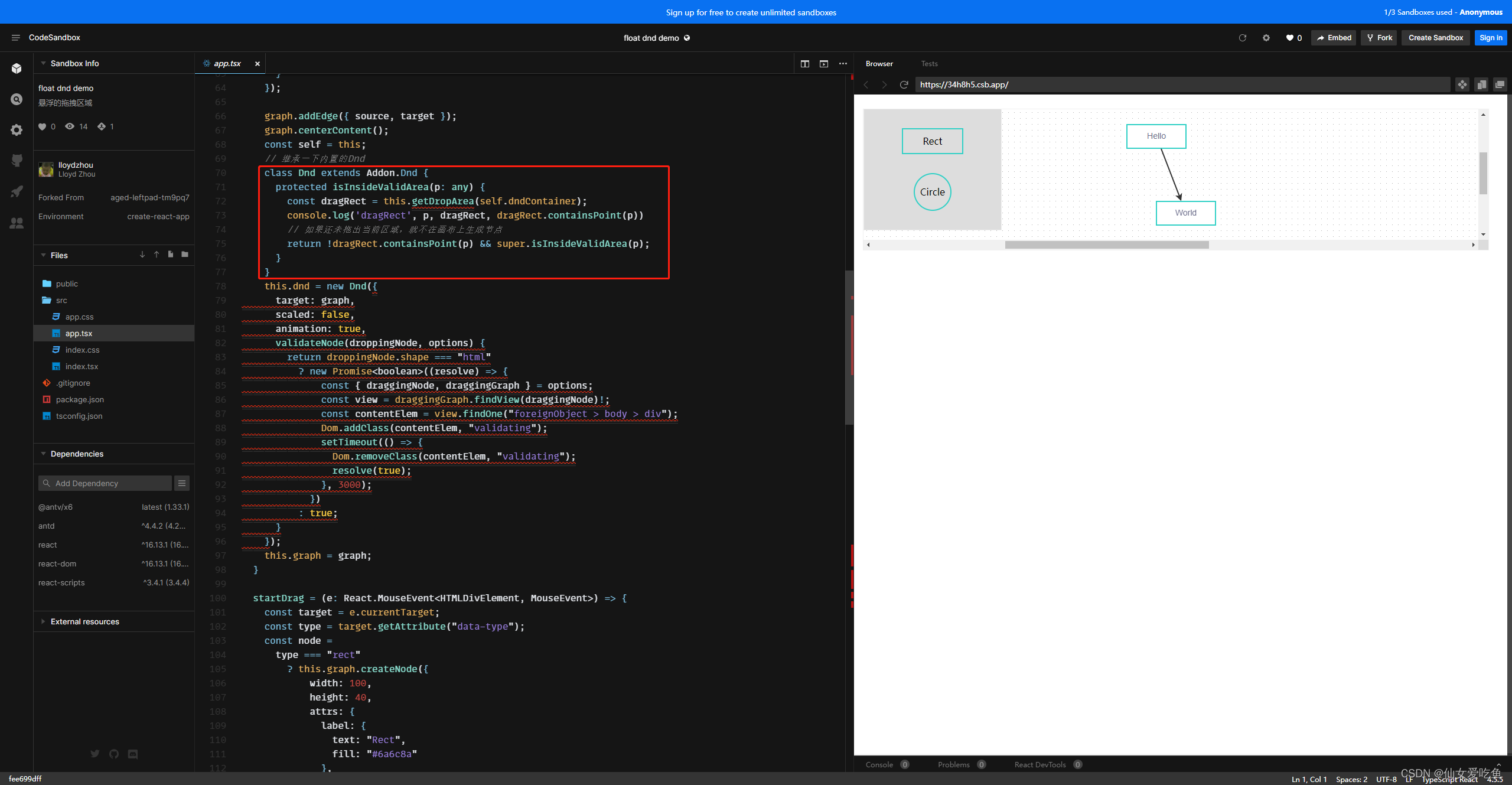
Task: Toggle the hamburger menu next to CodeSandbox
Action: (x=15, y=38)
